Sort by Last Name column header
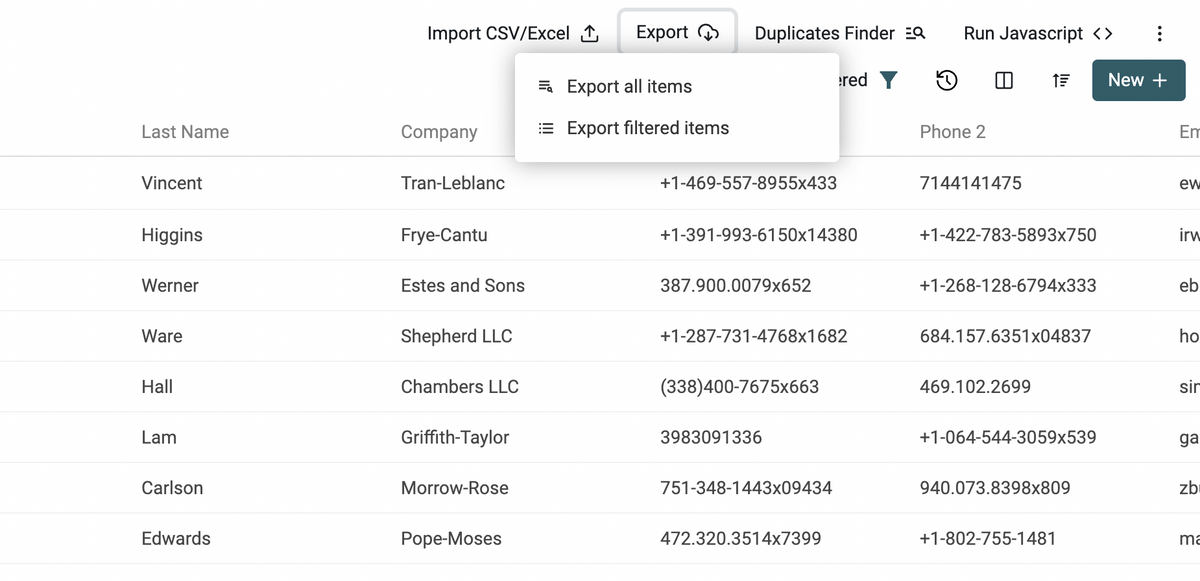The image size is (1200, 581). 185,132
